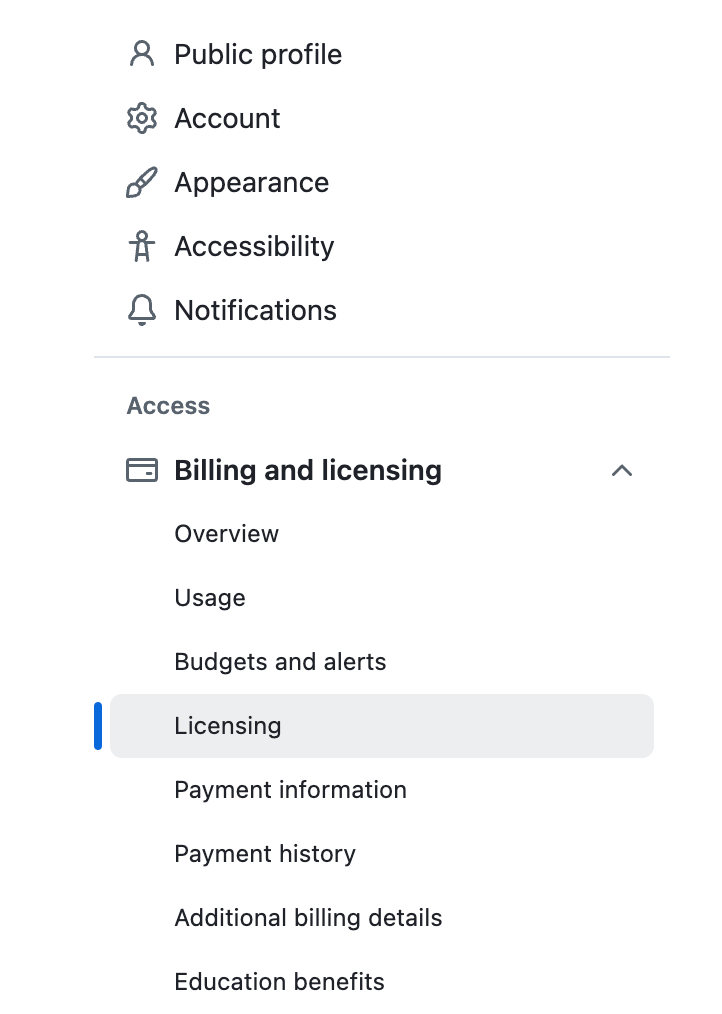
Task: Open the Public profile settings page
Action: coord(382,54)
